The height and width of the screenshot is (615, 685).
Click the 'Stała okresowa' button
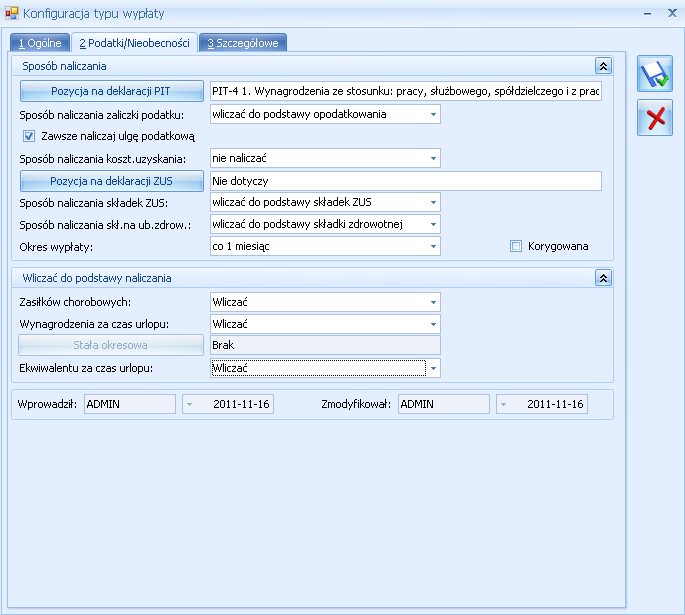click(111, 345)
